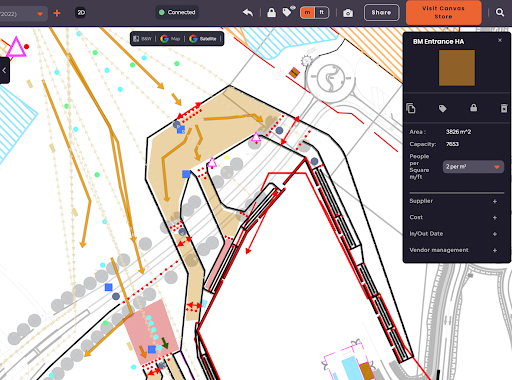Click the brown color swatch
Image resolution: width=512 pixels, height=380 pixels.
(457, 68)
